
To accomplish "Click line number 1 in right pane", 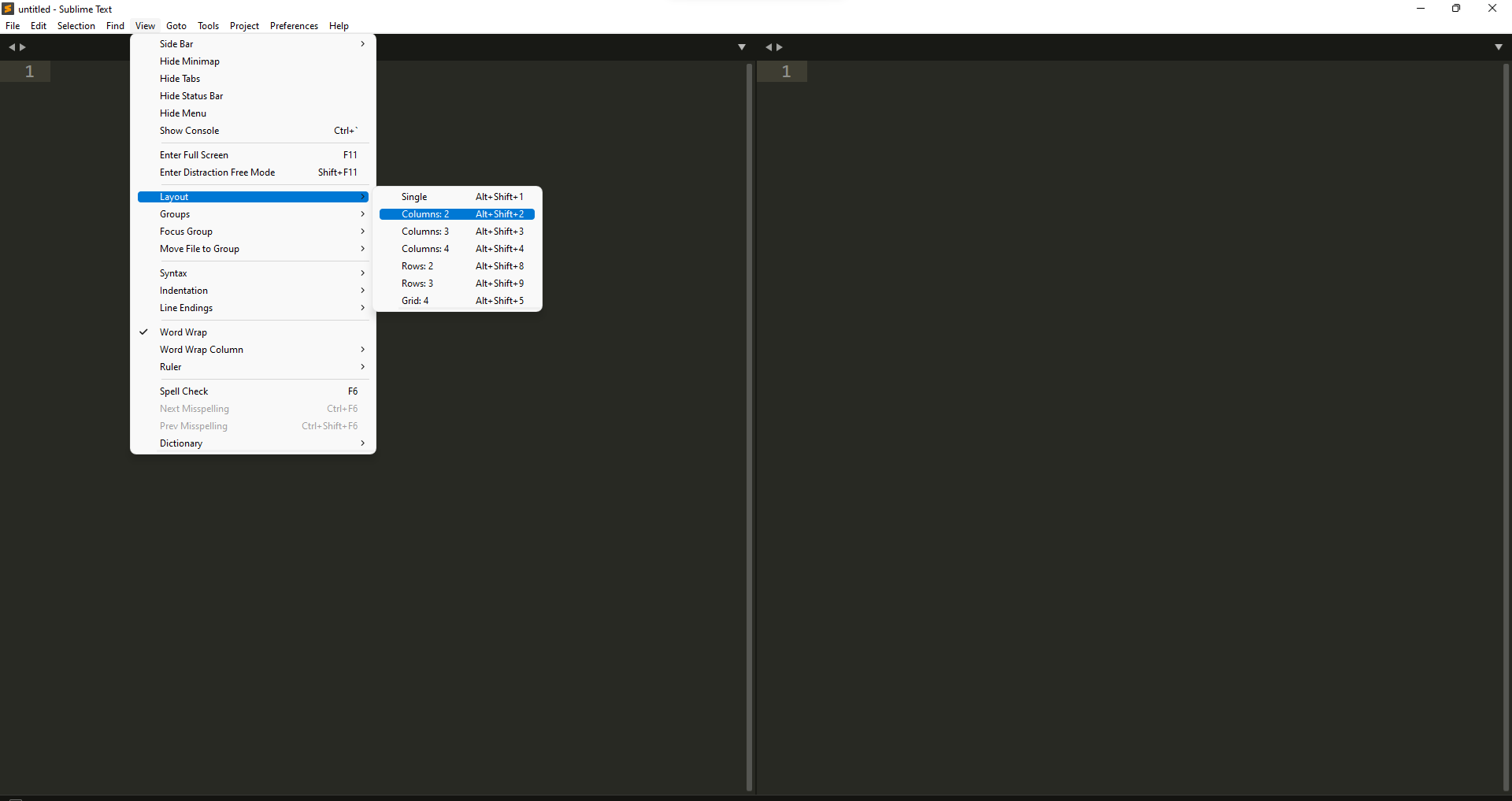I will (786, 72).
